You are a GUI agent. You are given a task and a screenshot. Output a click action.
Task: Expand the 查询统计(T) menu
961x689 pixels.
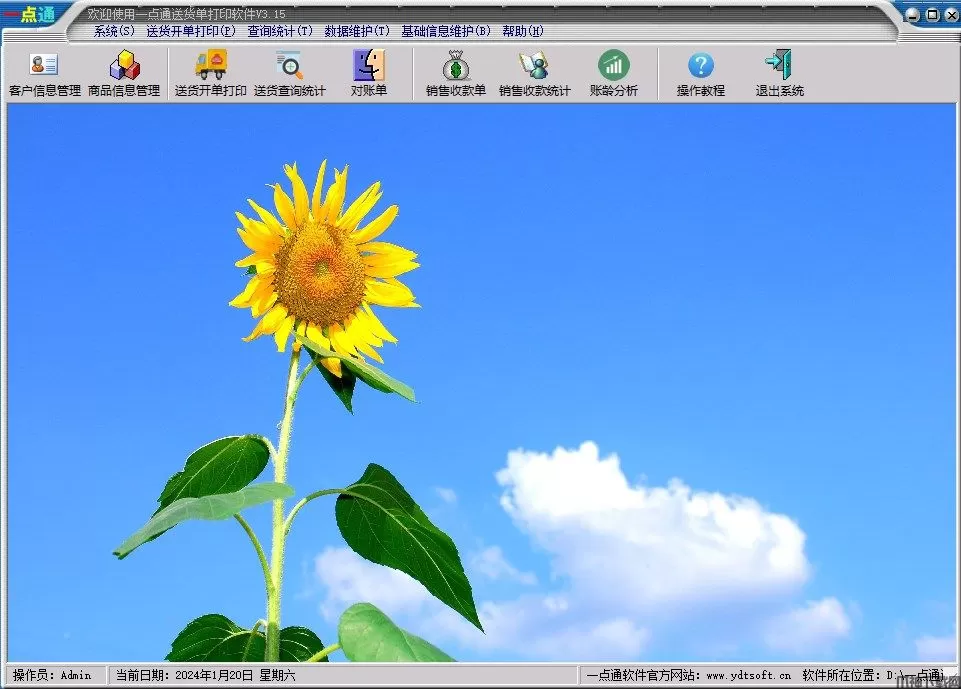[x=280, y=31]
